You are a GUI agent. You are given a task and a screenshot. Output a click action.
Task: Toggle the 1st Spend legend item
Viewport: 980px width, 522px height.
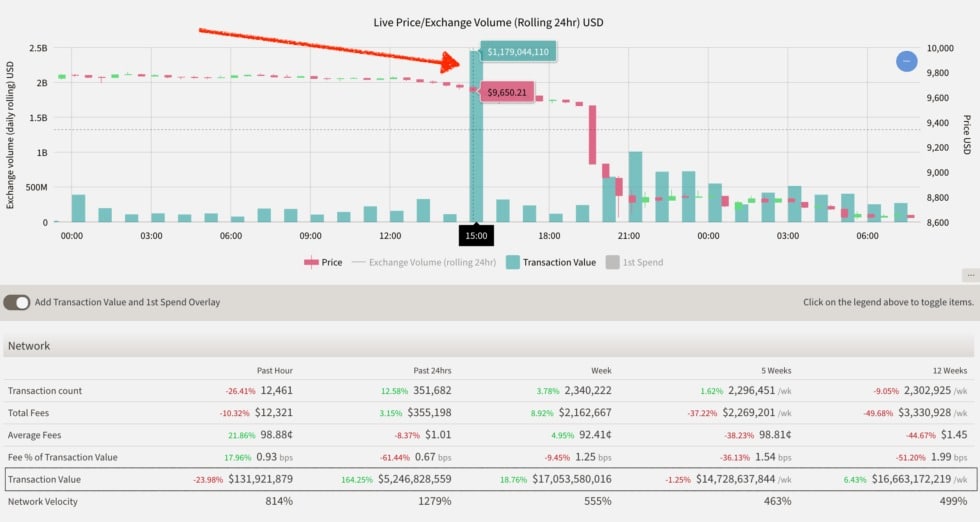point(634,263)
